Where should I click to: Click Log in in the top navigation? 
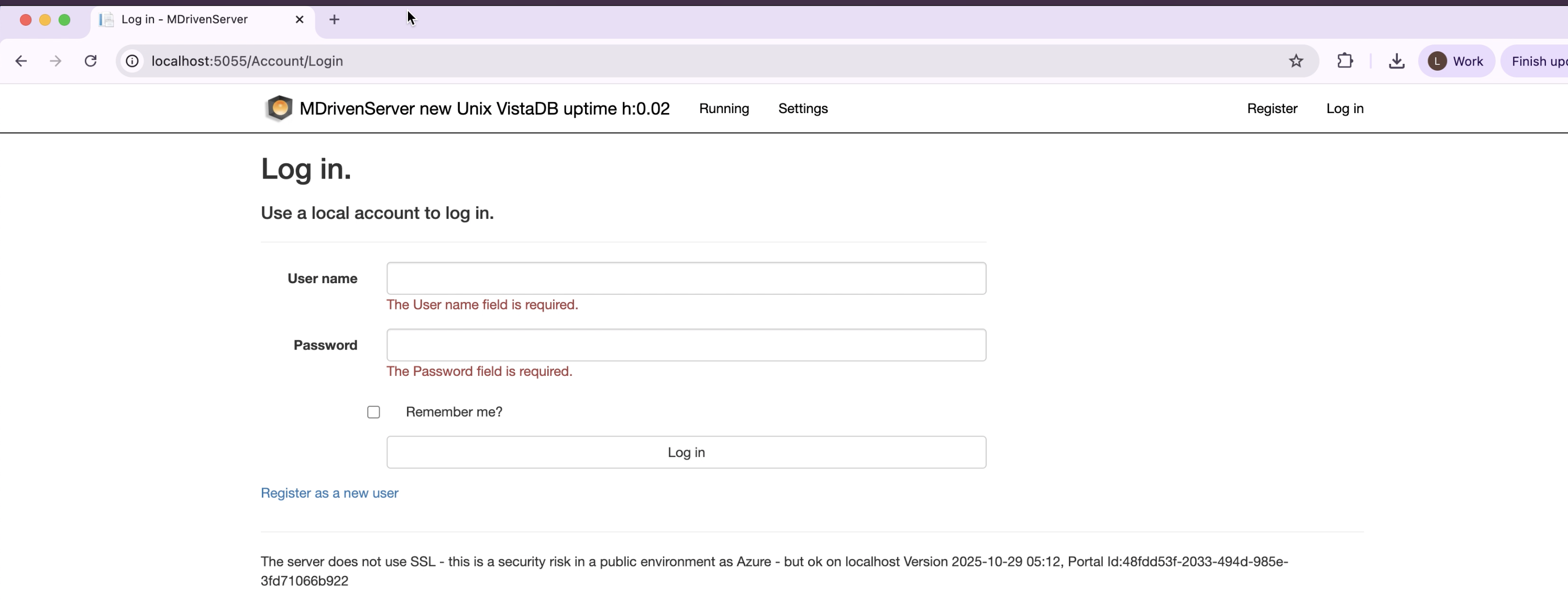pyautogui.click(x=1344, y=108)
